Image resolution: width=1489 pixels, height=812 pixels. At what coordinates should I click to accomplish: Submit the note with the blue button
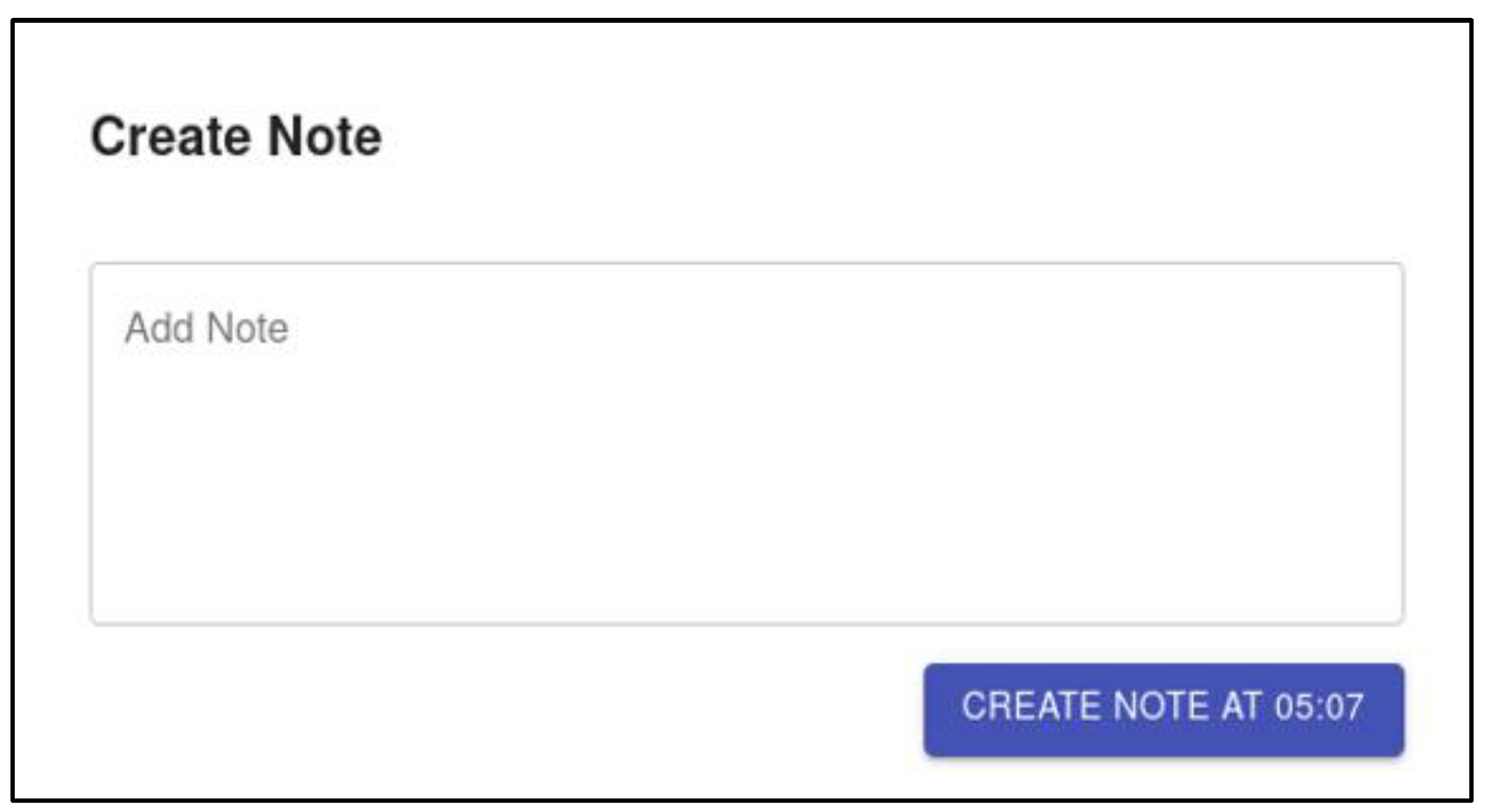[x=1163, y=710]
